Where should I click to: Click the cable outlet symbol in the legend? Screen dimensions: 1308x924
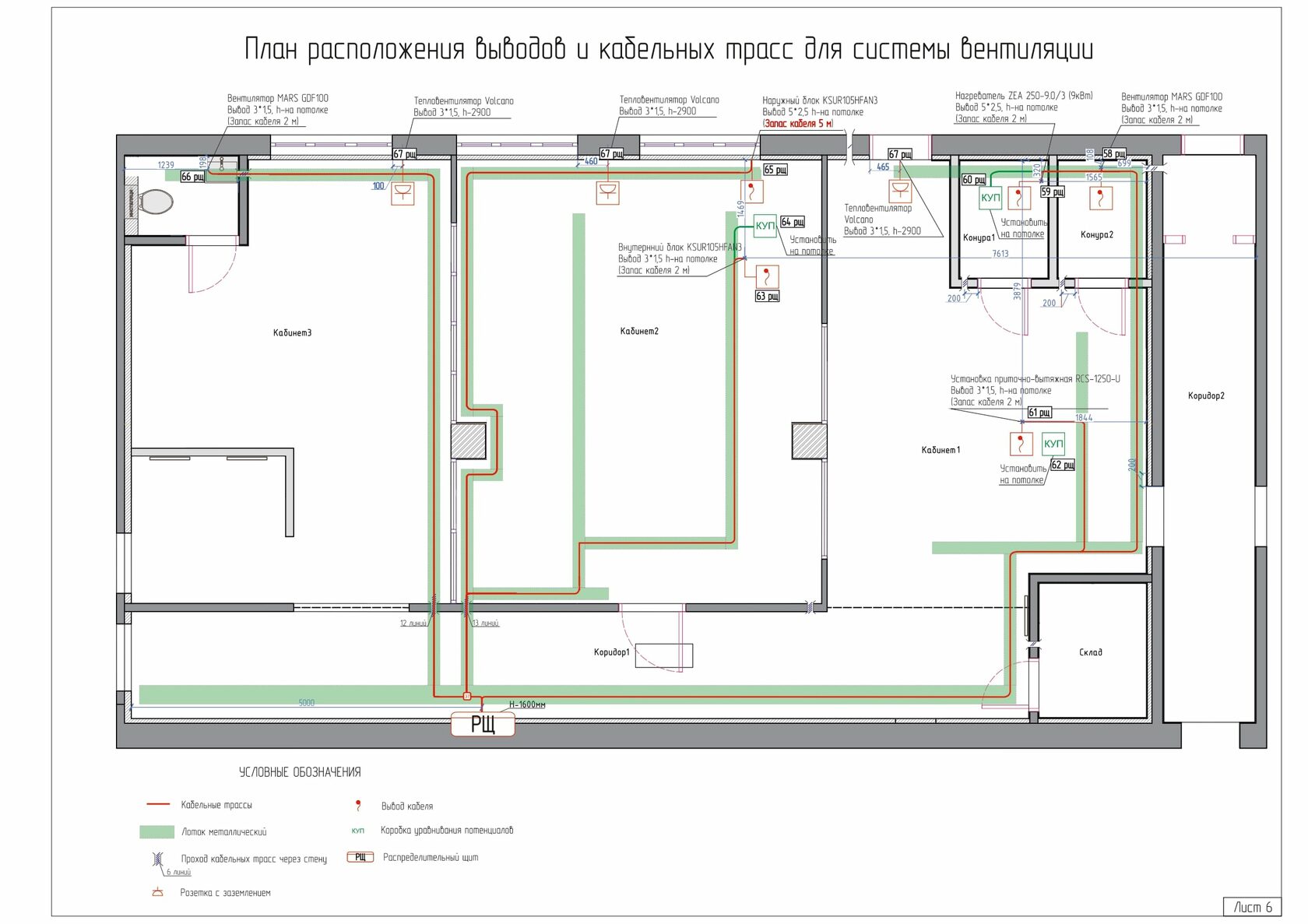pos(358,806)
